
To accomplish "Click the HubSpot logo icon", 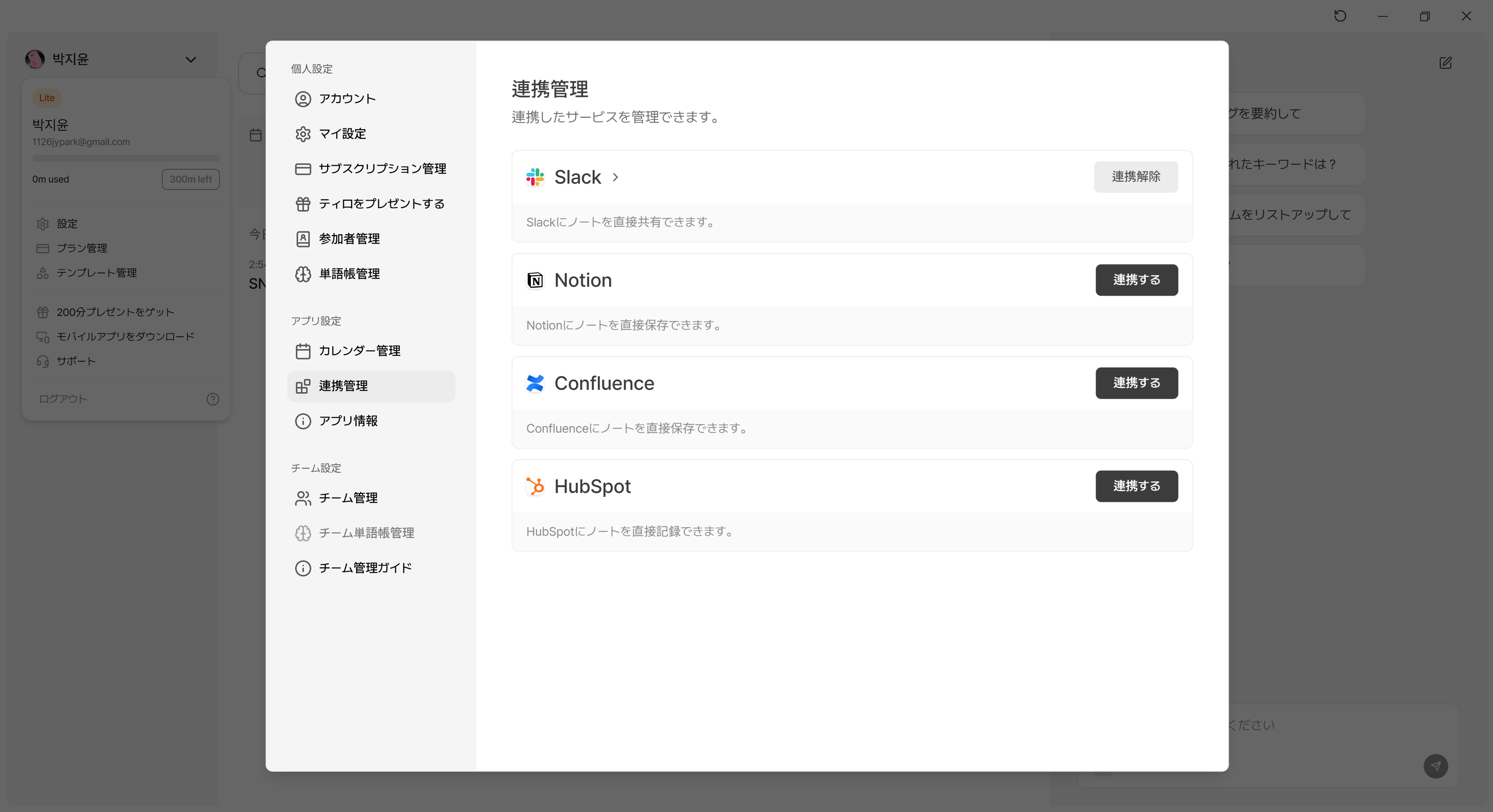I will (534, 486).
